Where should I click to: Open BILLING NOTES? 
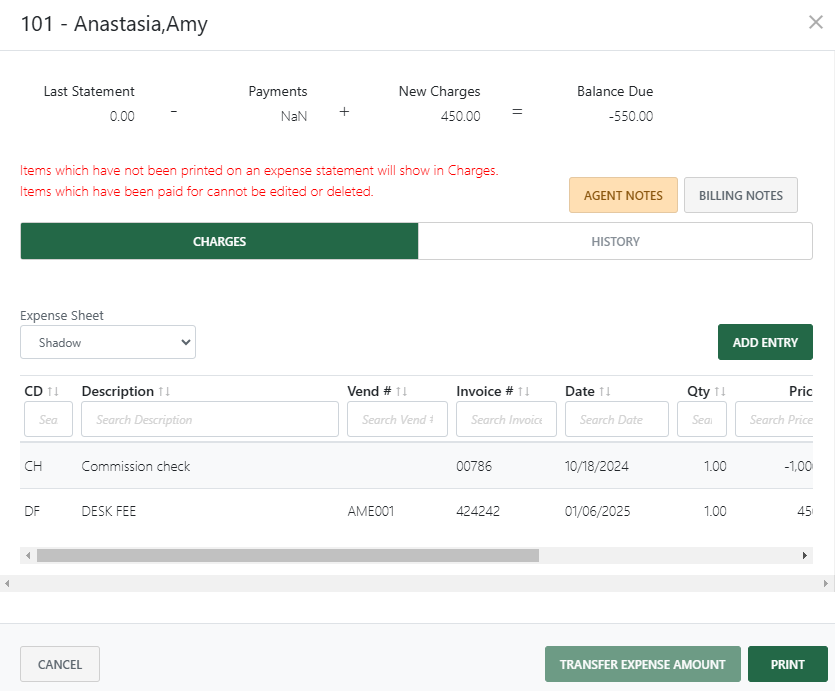[x=740, y=195]
